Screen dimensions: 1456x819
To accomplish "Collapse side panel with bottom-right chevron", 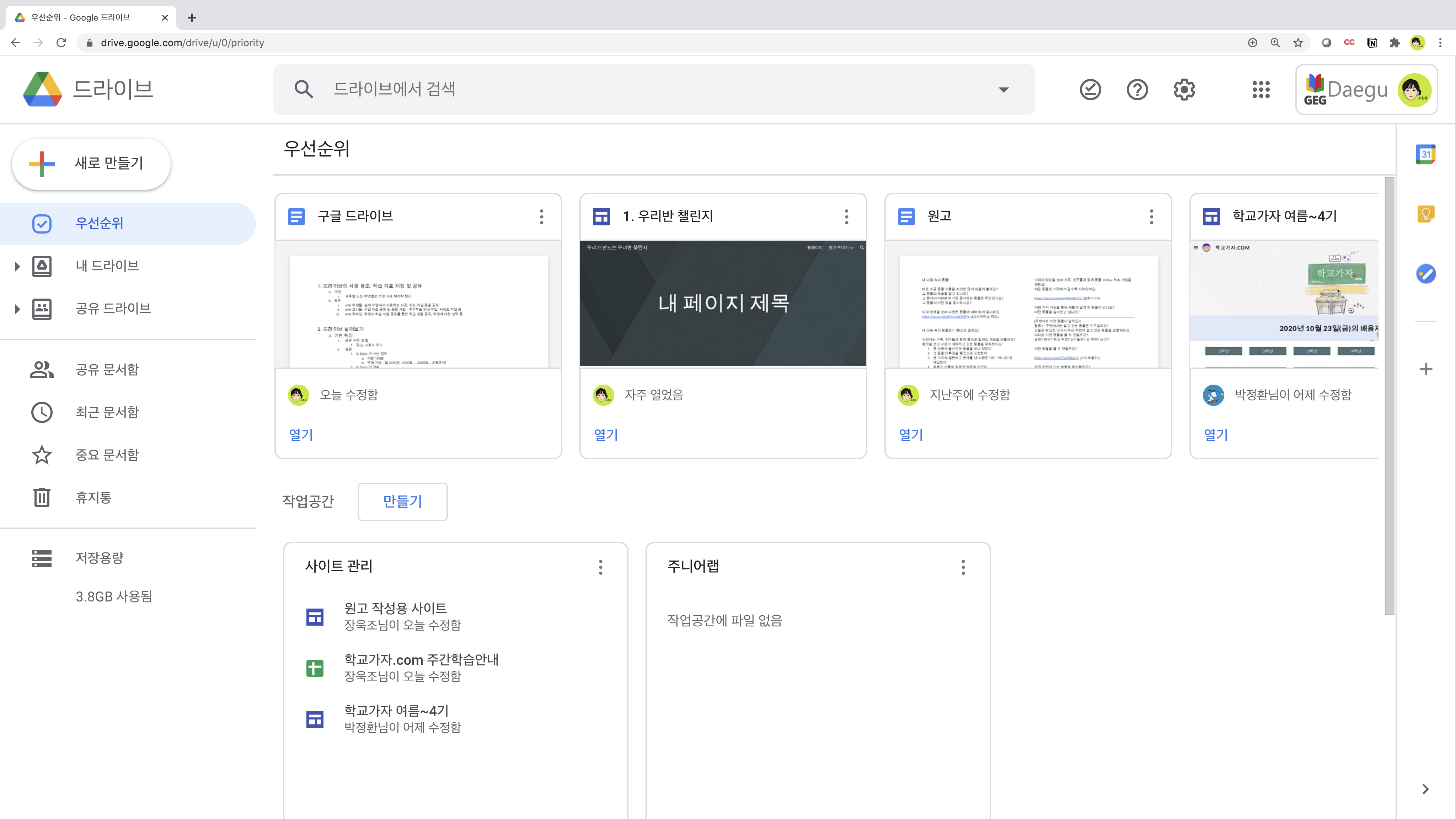I will pos(1425,789).
